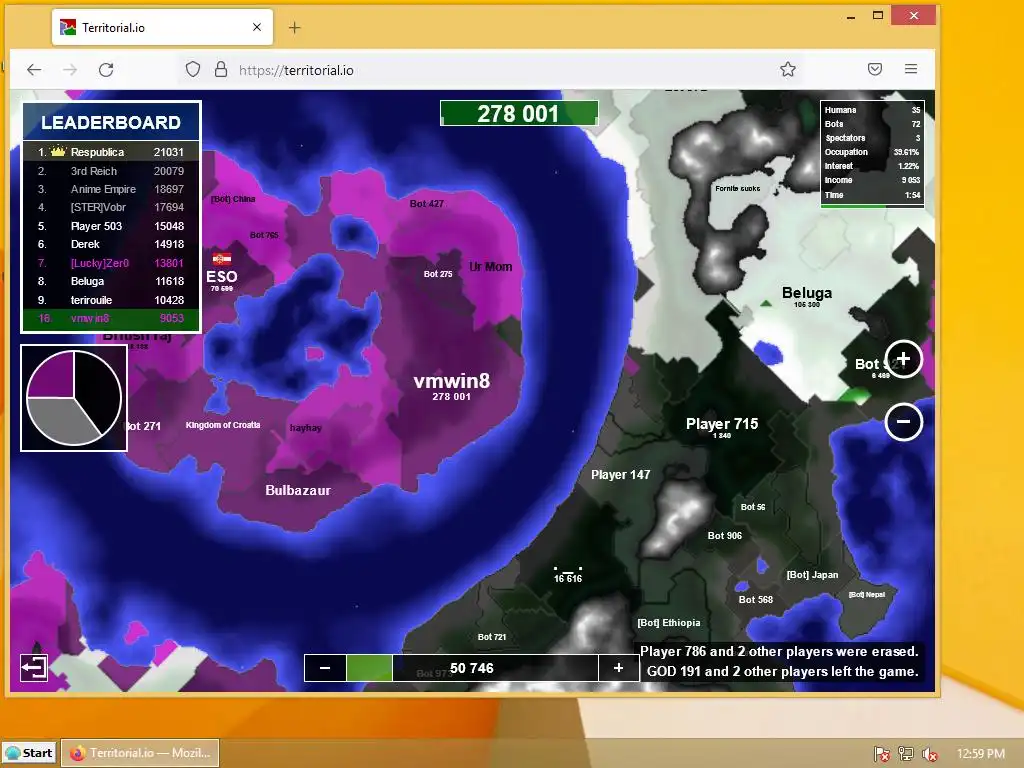Screen dimensions: 1024x768
Task: Save page to Pocket
Action: click(x=875, y=69)
